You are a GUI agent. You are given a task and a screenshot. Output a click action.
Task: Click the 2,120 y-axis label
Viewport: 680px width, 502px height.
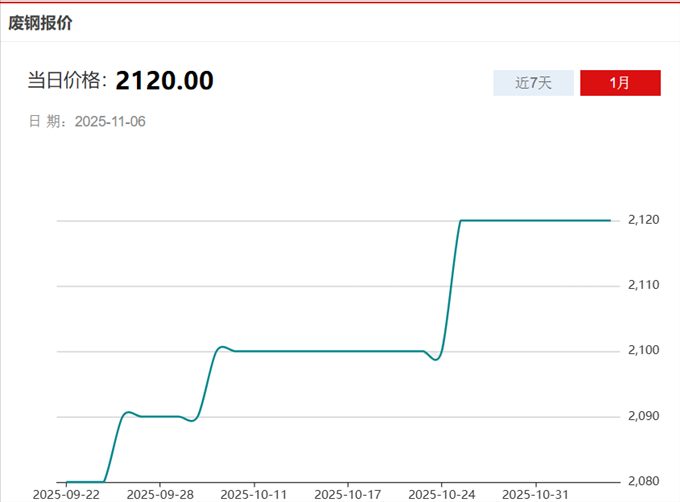(x=643, y=220)
